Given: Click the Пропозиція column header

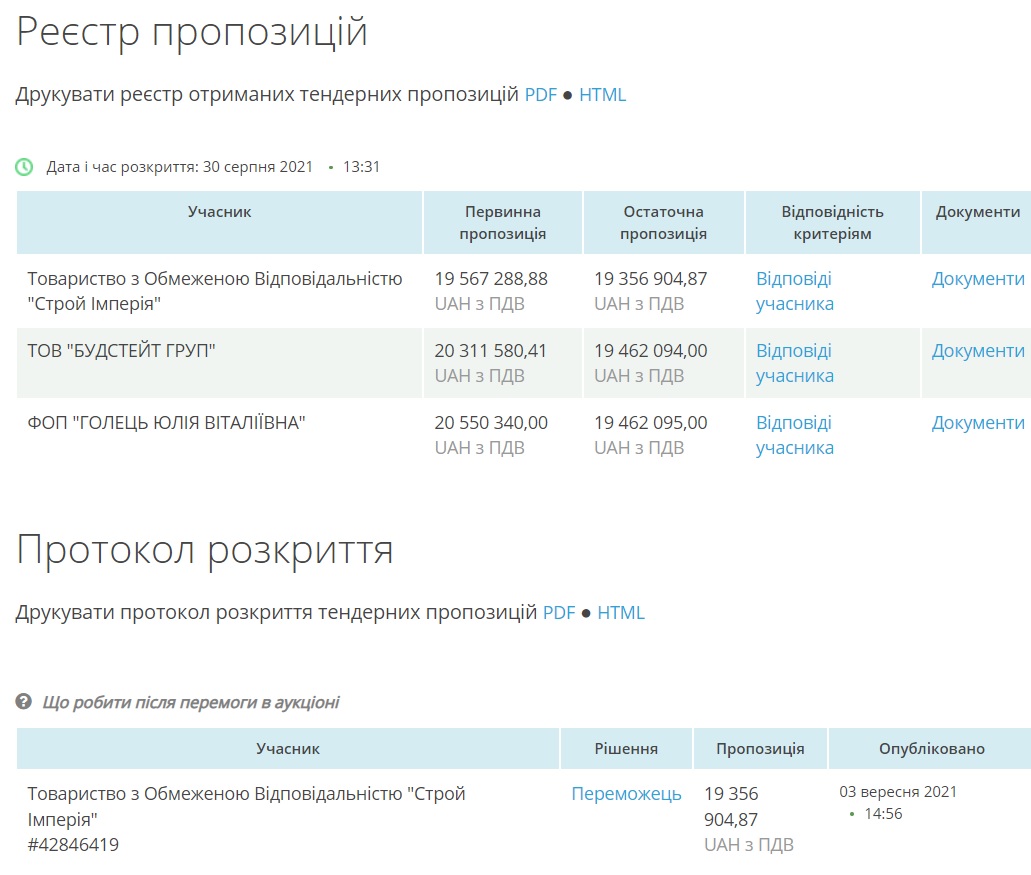Looking at the screenshot, I should (x=760, y=749).
